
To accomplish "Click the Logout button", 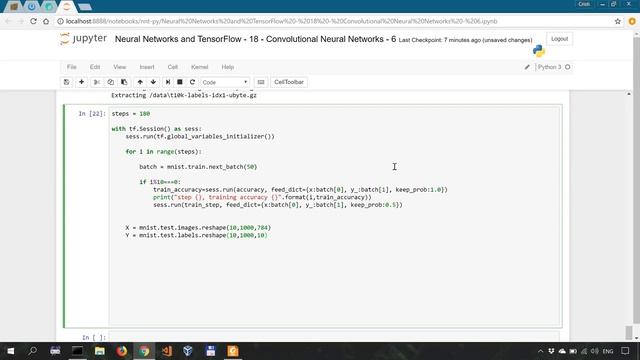I will point(559,39).
